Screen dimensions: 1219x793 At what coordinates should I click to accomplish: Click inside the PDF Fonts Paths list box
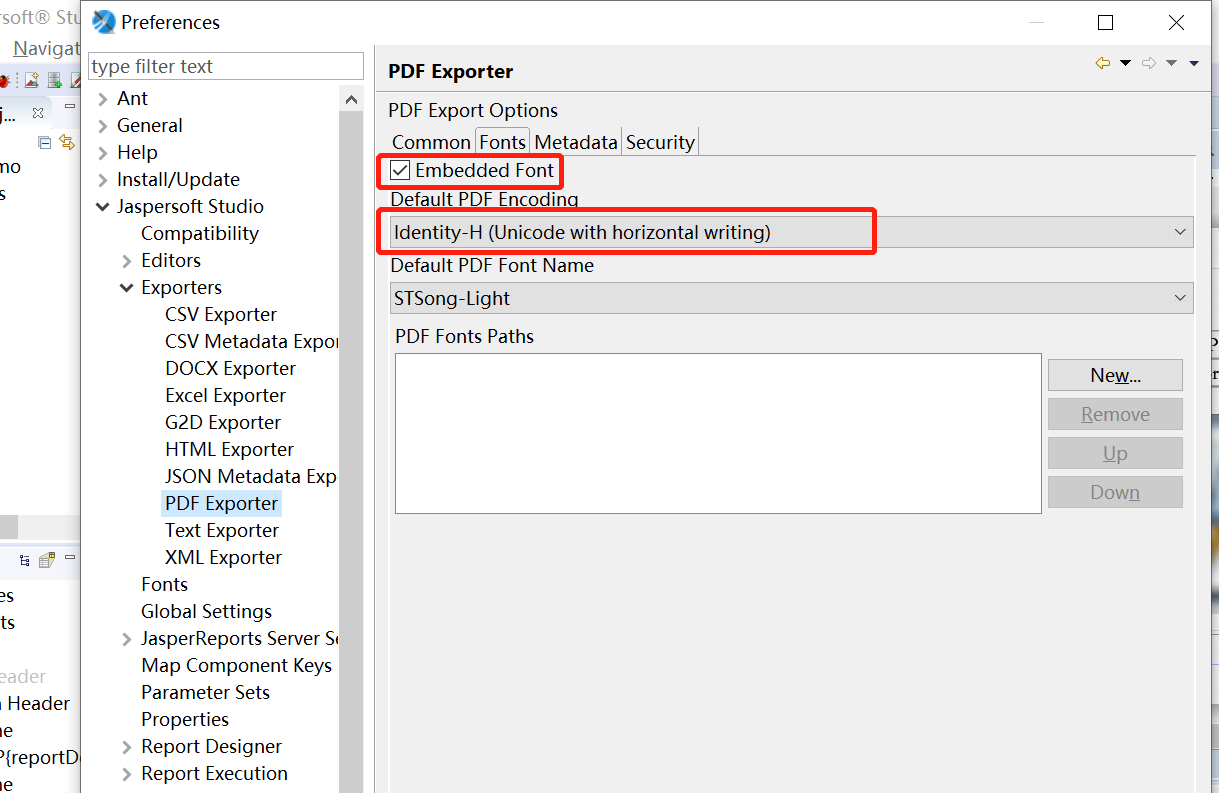tap(718, 433)
